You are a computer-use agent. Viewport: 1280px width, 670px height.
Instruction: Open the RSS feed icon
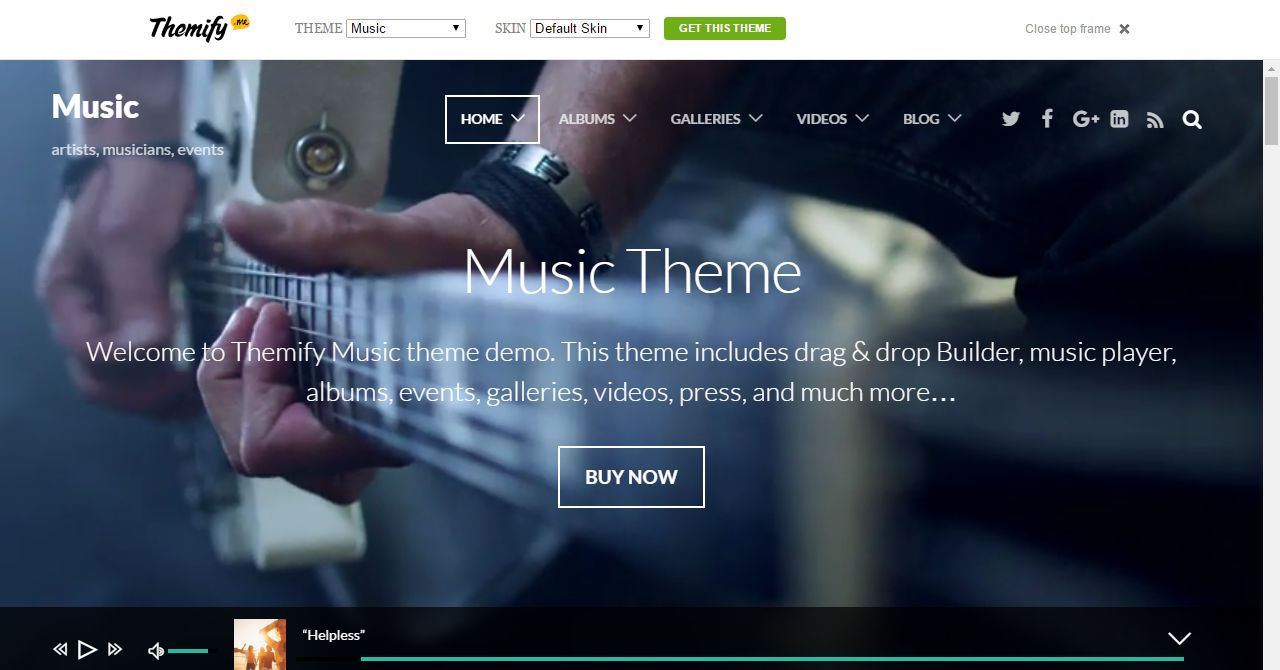pyautogui.click(x=1155, y=120)
